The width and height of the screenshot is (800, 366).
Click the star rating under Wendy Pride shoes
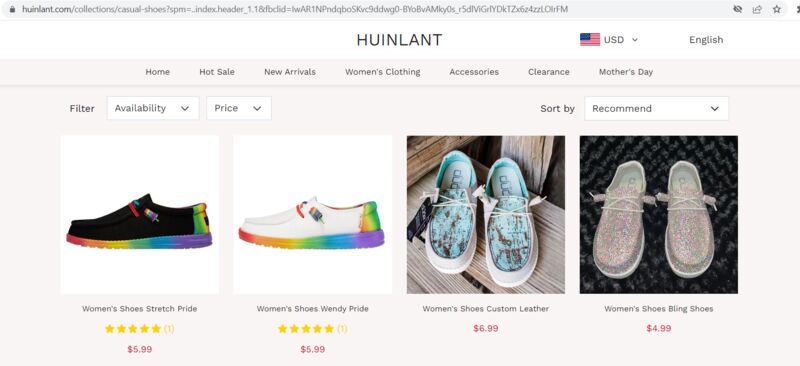306,329
